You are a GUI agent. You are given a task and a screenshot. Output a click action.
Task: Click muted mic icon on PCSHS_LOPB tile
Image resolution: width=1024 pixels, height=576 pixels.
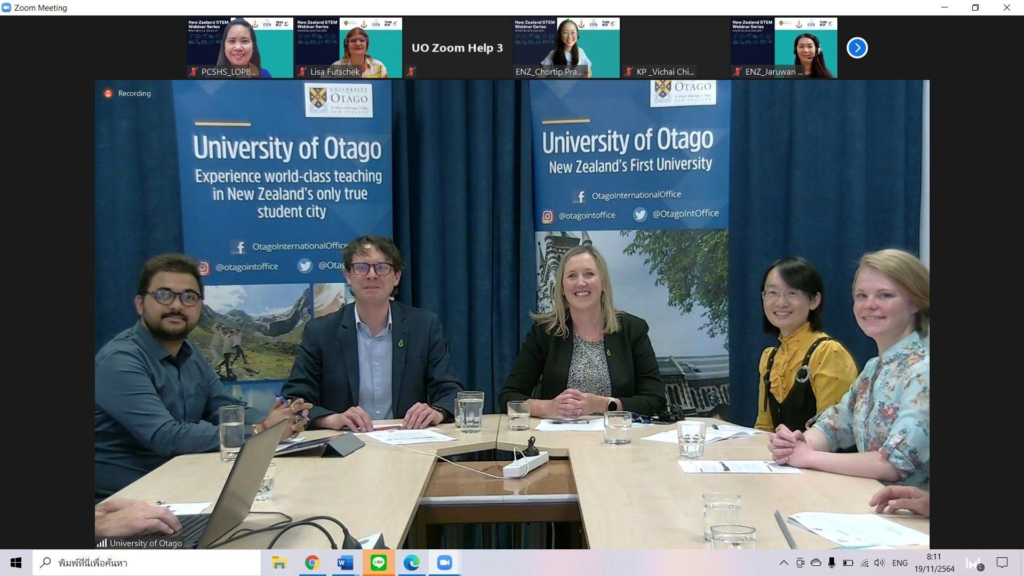(x=193, y=72)
